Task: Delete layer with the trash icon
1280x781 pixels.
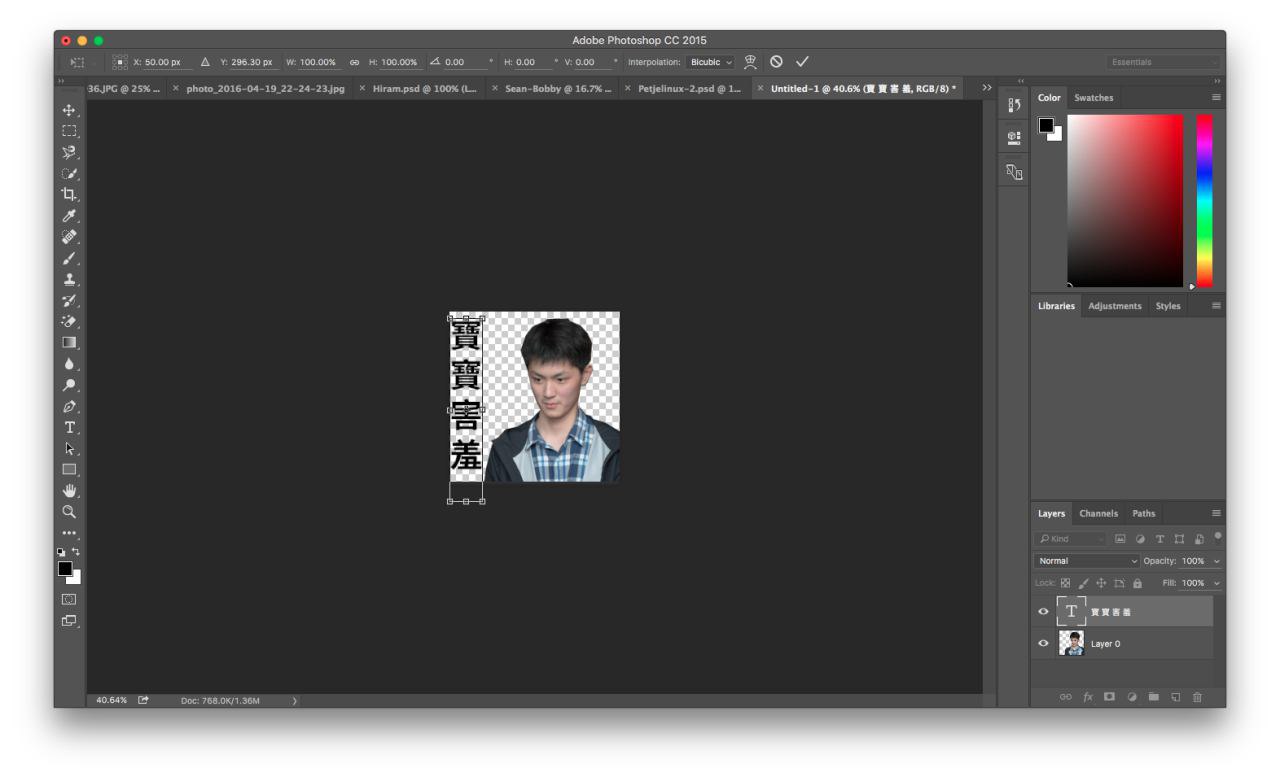Action: coord(1198,697)
